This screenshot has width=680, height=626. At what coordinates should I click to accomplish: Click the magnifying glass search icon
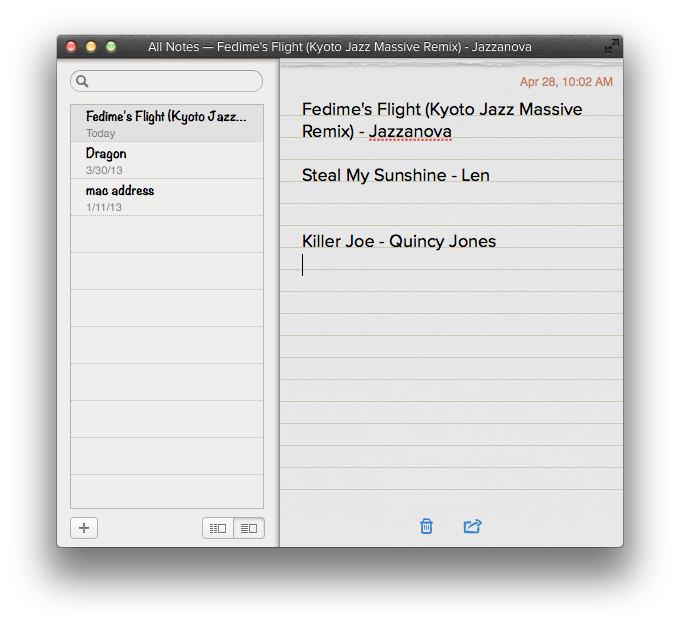click(x=82, y=81)
